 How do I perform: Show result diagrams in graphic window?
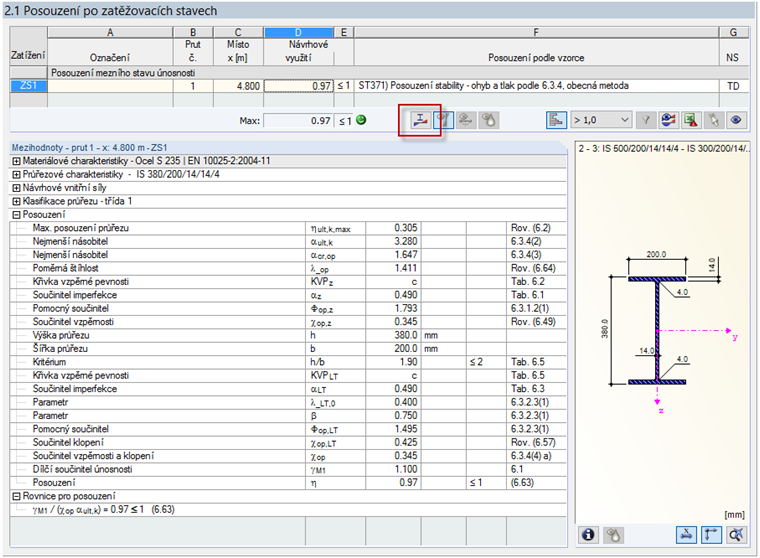(x=668, y=120)
